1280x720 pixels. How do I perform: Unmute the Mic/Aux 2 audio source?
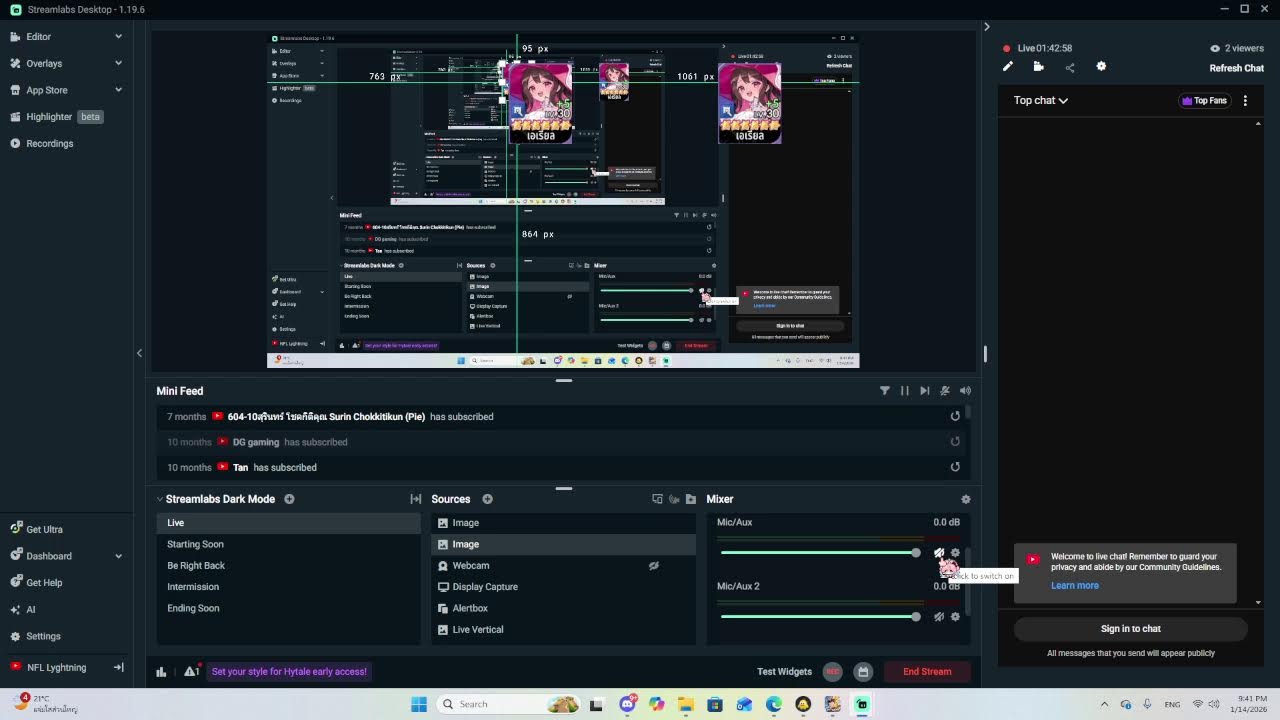click(x=939, y=617)
